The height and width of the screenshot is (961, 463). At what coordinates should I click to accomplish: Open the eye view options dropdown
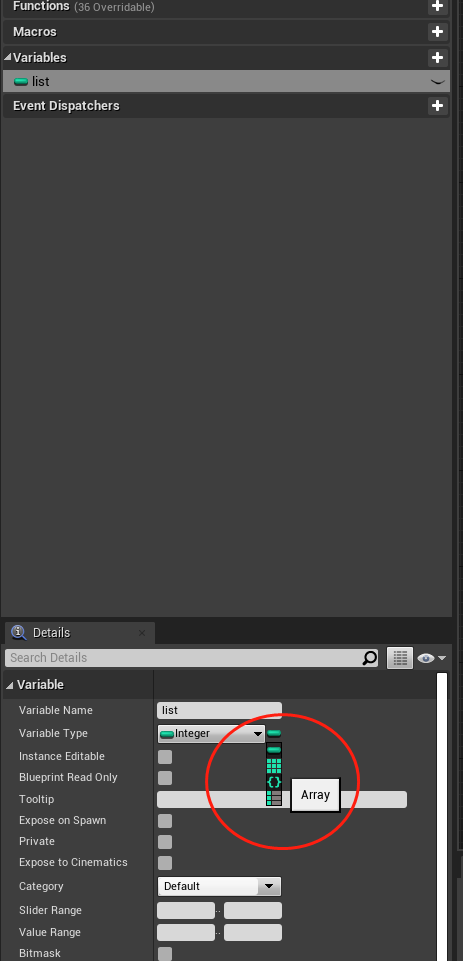(x=432, y=658)
